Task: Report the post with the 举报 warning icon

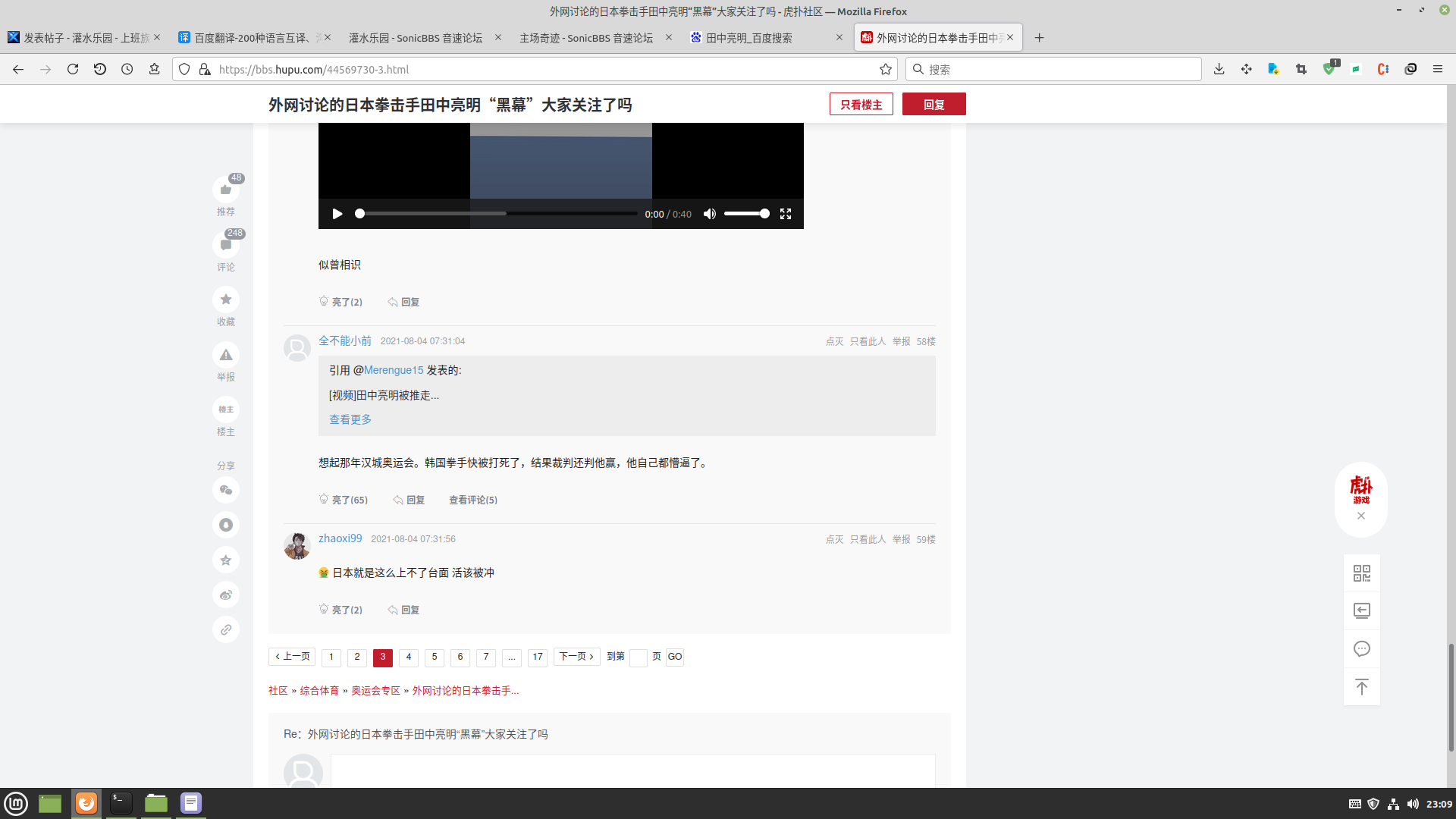Action: [226, 354]
